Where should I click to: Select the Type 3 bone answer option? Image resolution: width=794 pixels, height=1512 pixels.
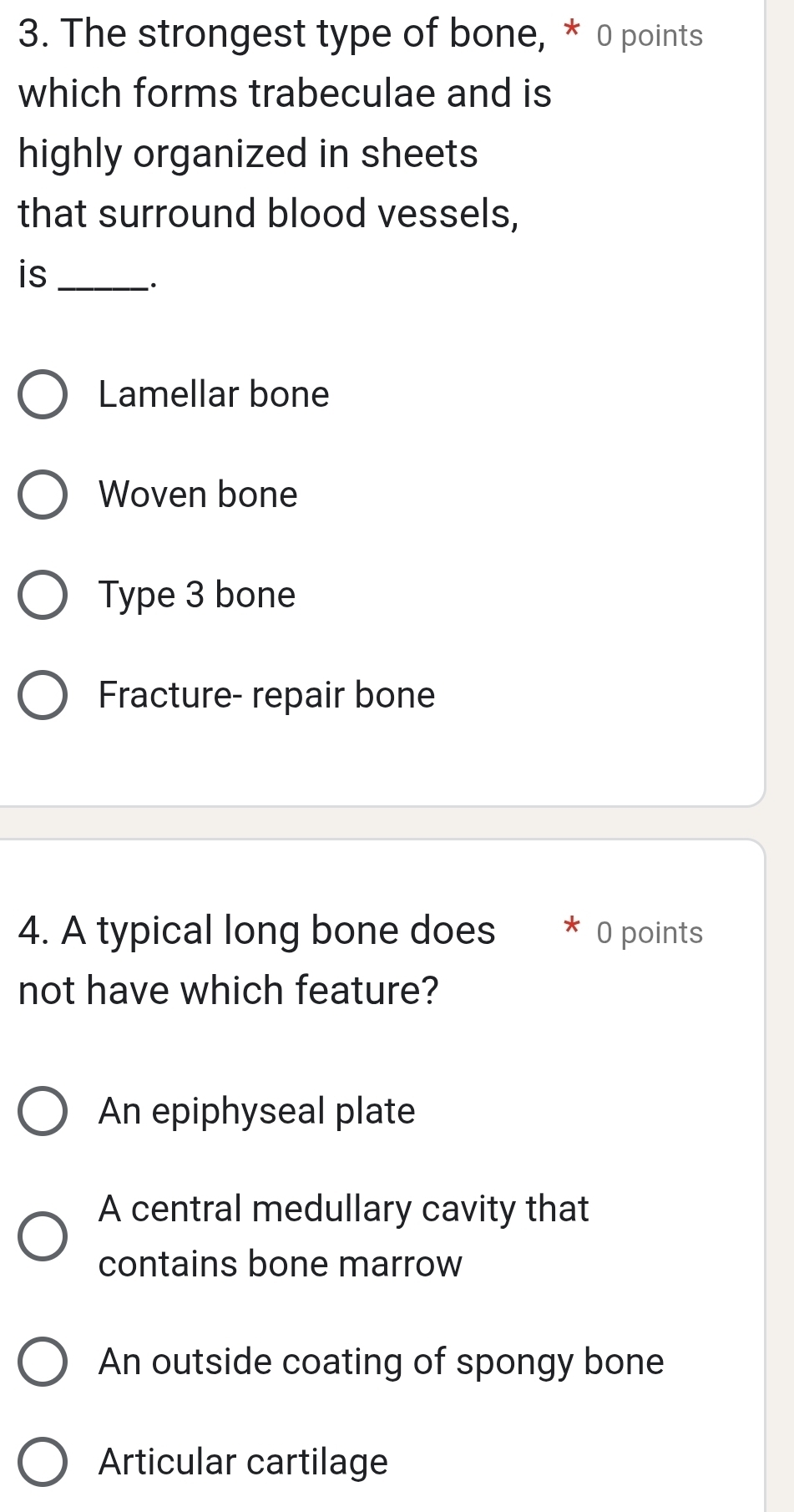tap(44, 596)
